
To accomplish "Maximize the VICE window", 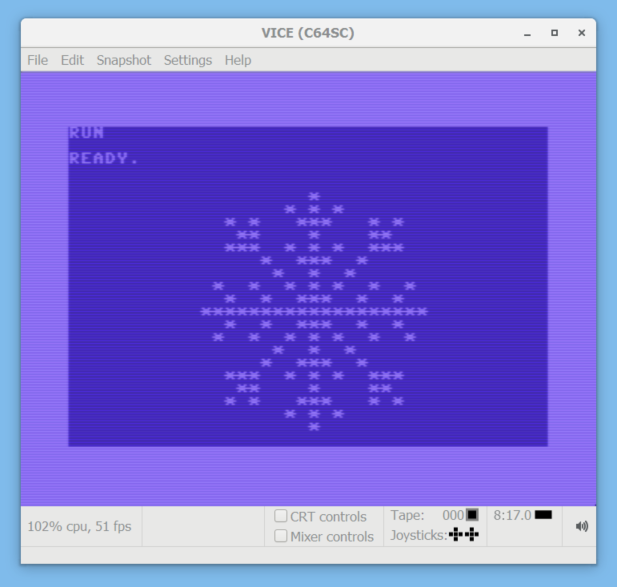I will click(555, 33).
